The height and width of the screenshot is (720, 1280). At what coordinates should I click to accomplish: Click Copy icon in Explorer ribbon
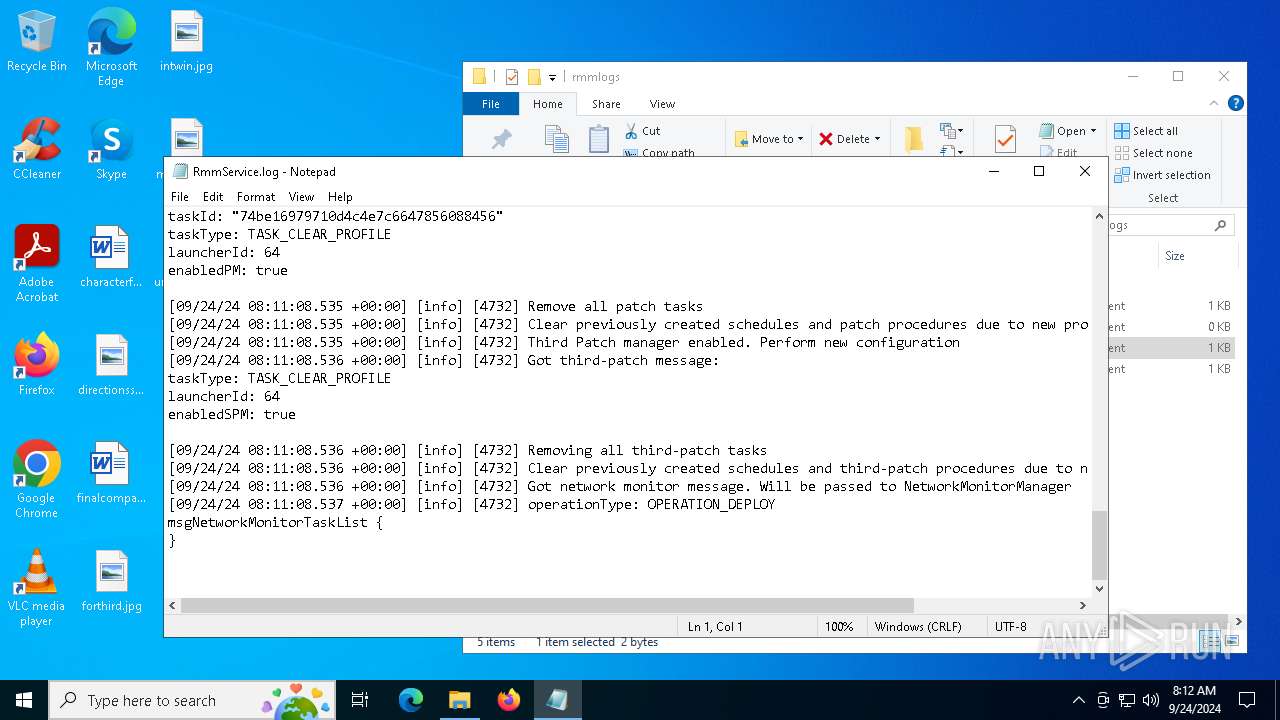tap(556, 140)
